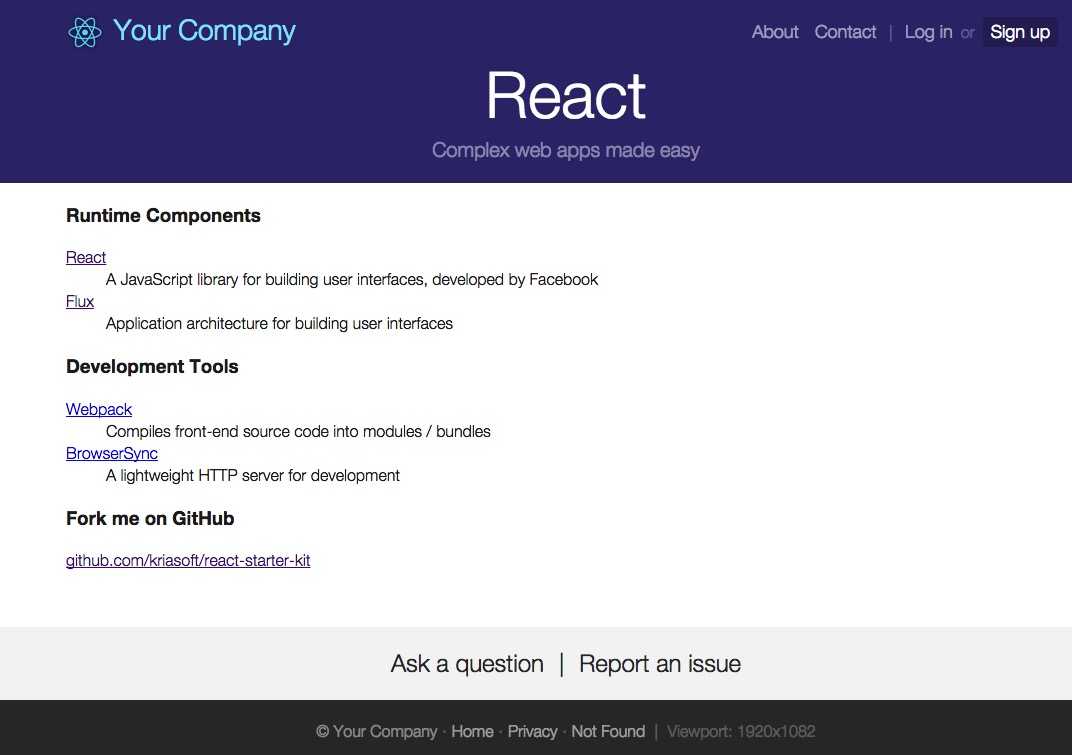Click the Not Found footer link

pyautogui.click(x=608, y=732)
